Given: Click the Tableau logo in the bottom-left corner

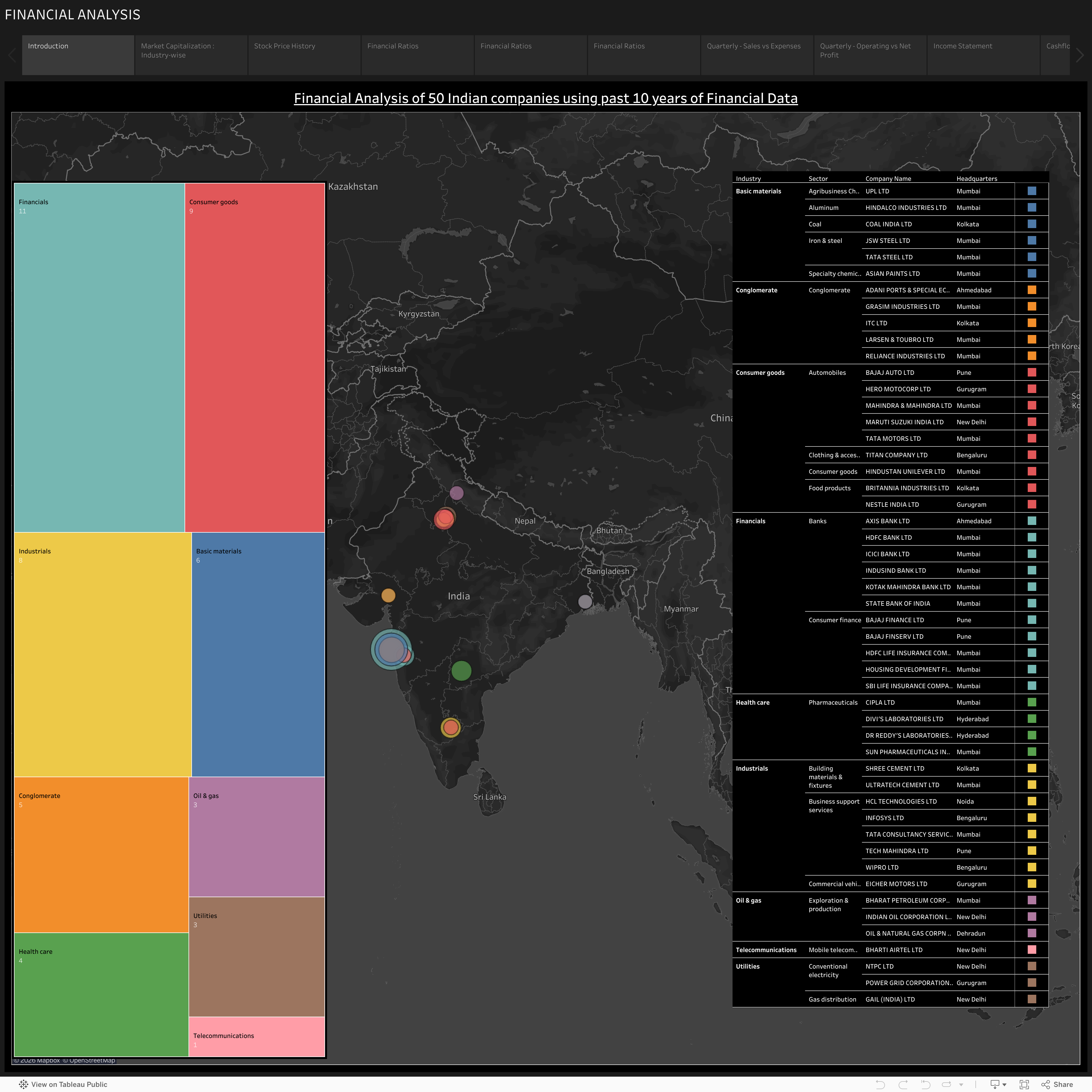Looking at the screenshot, I should pos(24,1084).
